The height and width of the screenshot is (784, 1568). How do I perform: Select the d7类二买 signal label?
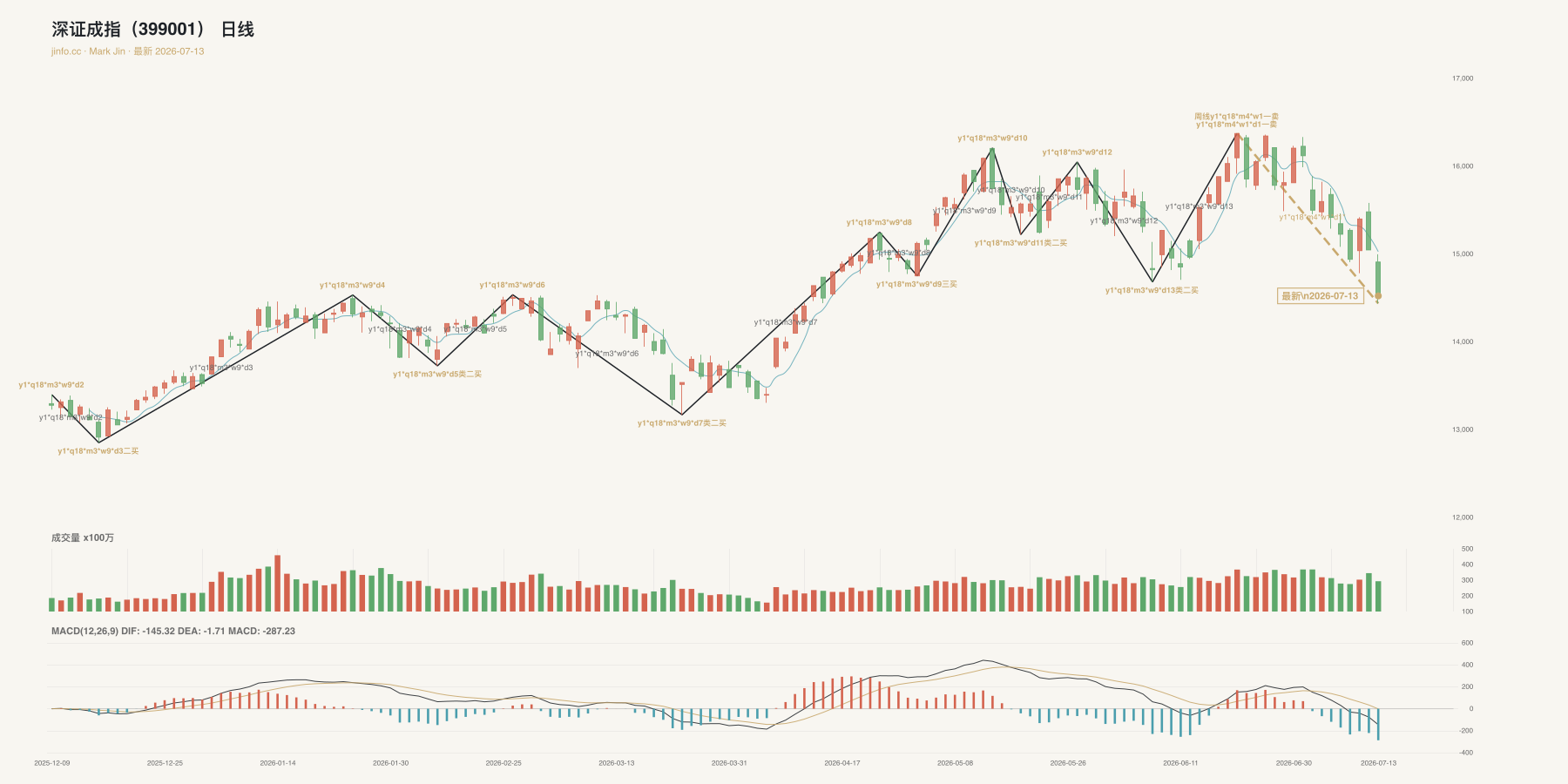(x=682, y=423)
